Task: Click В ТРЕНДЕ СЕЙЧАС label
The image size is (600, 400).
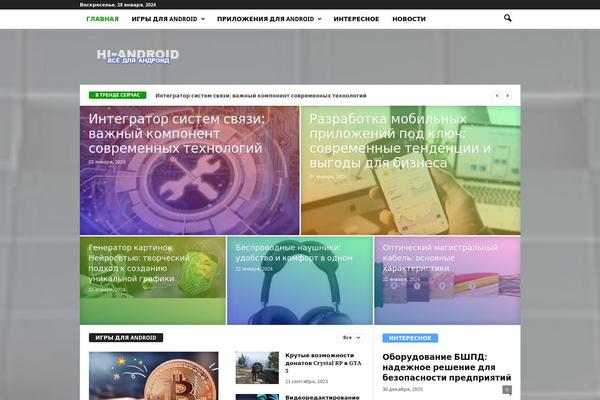Action: pos(117,95)
